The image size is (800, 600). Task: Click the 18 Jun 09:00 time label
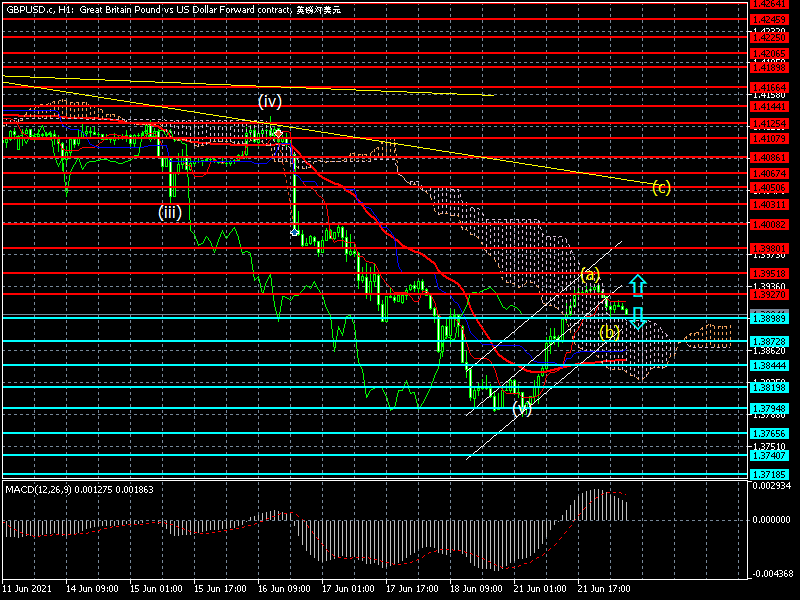click(x=476, y=588)
